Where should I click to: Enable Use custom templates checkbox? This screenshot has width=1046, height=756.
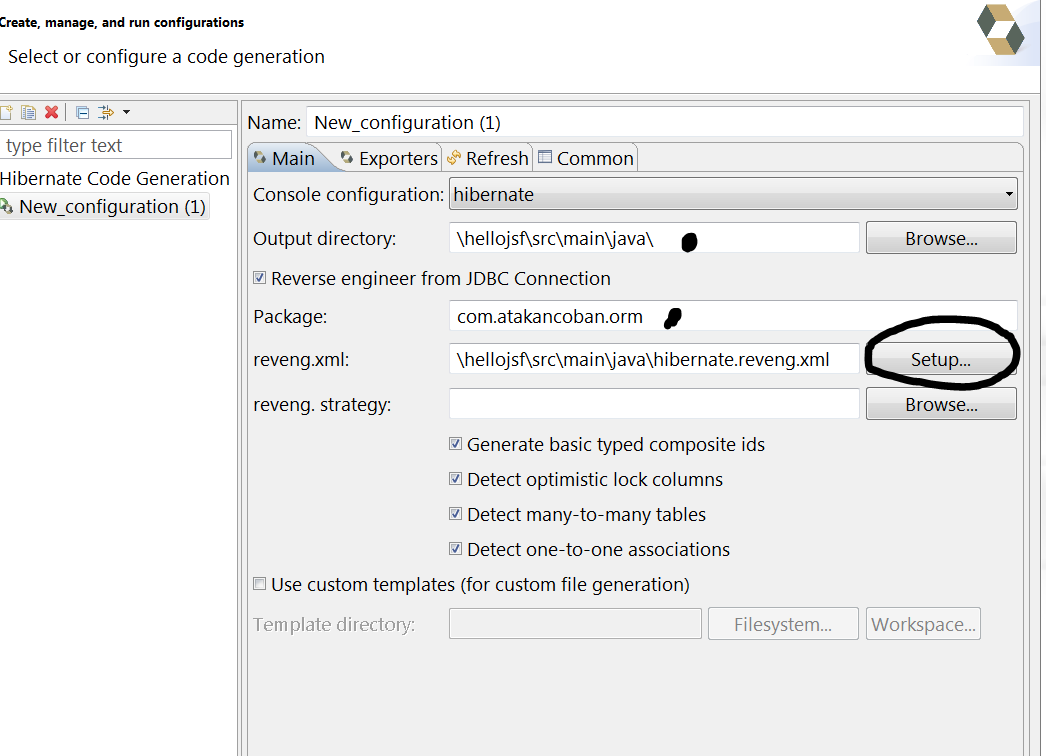(259, 585)
